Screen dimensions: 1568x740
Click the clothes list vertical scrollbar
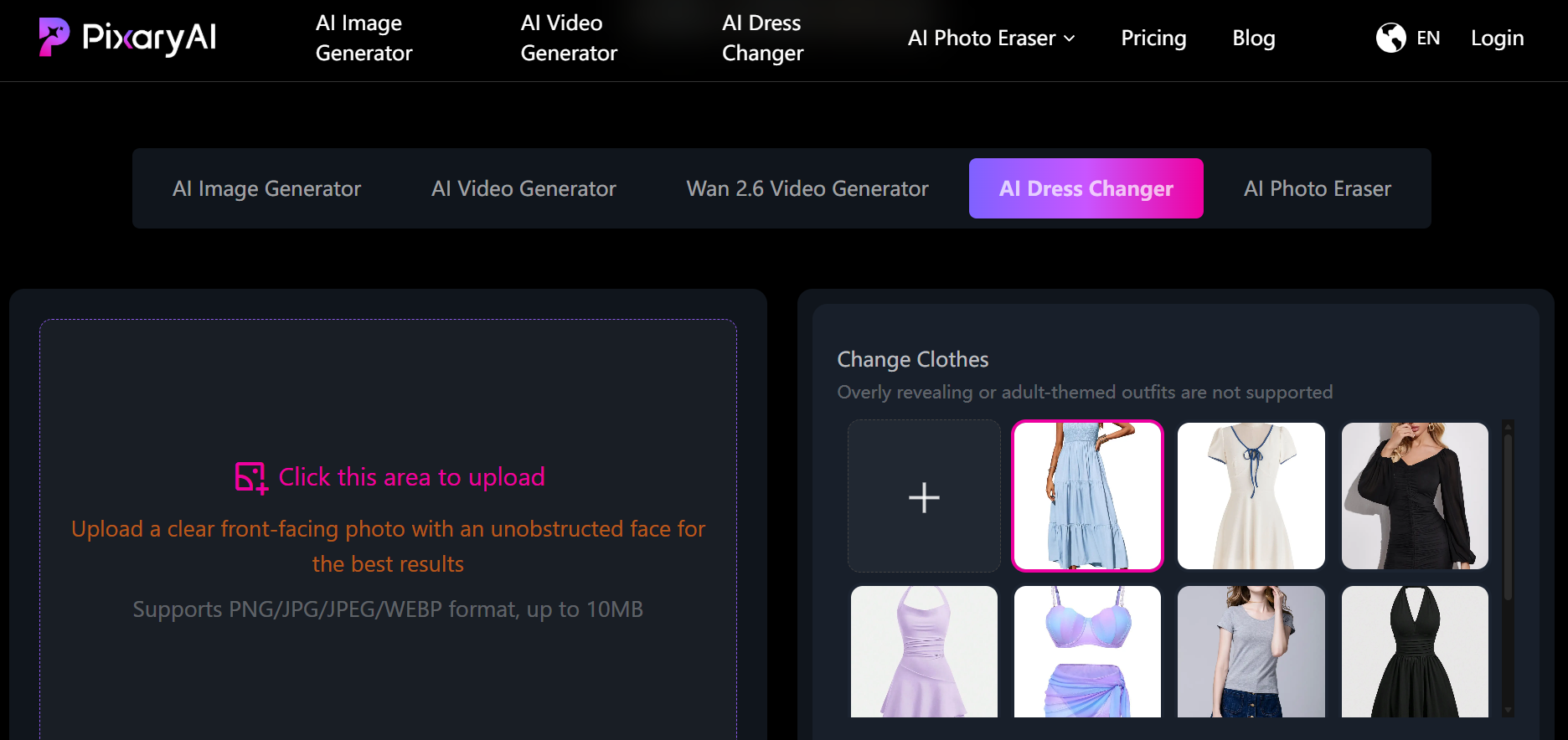pos(1508,516)
